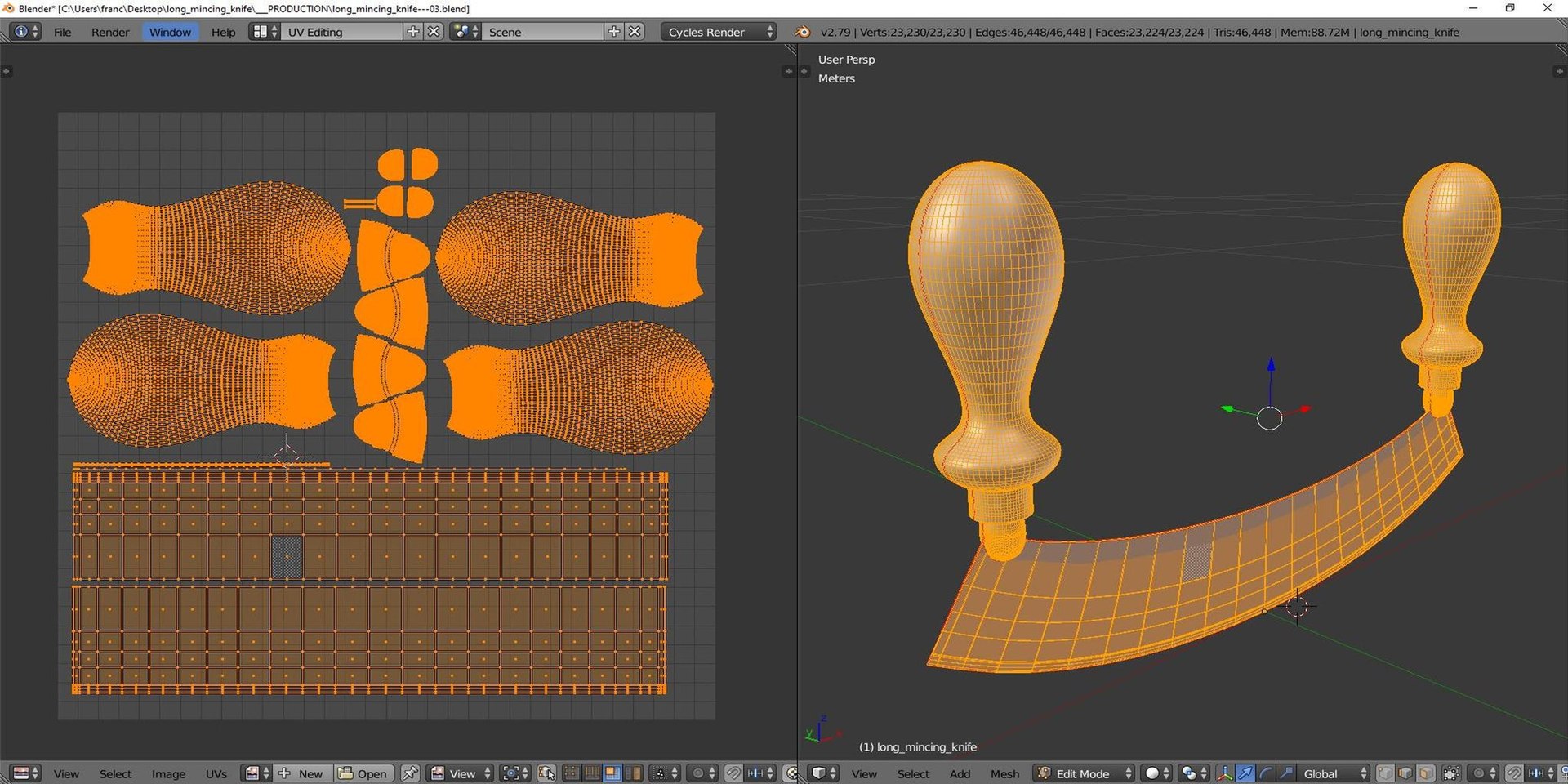This screenshot has height=784, width=1568.
Task: Toggle limit selection to visible
Action: pos(1451,773)
